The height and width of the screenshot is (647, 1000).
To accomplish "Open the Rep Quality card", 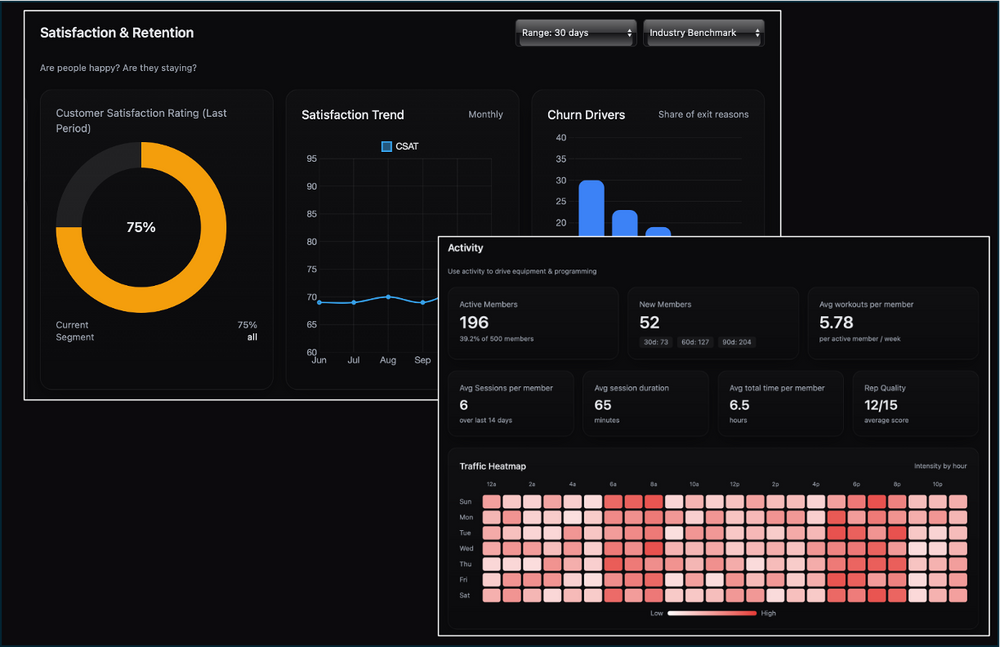I will pos(915,404).
